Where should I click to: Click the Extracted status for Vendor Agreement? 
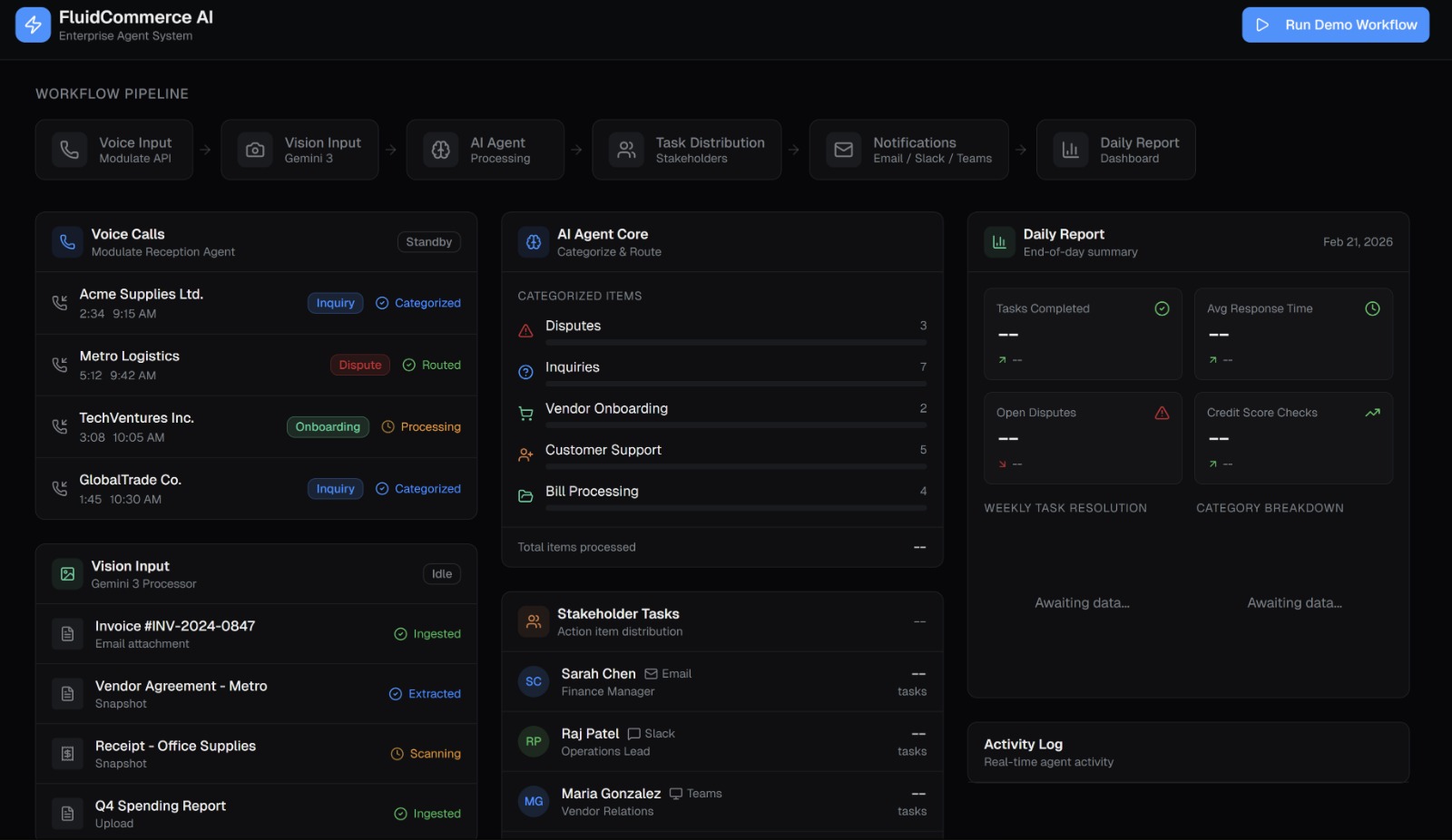[x=425, y=694]
